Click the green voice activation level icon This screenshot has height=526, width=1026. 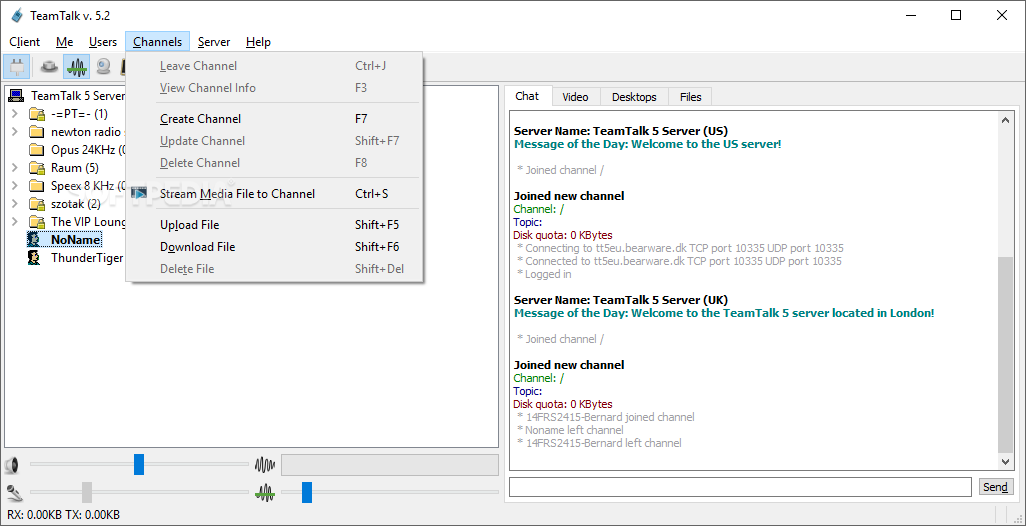click(x=265, y=492)
